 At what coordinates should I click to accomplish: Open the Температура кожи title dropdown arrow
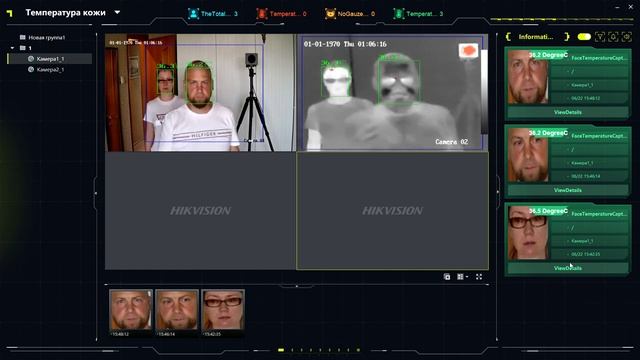(117, 12)
